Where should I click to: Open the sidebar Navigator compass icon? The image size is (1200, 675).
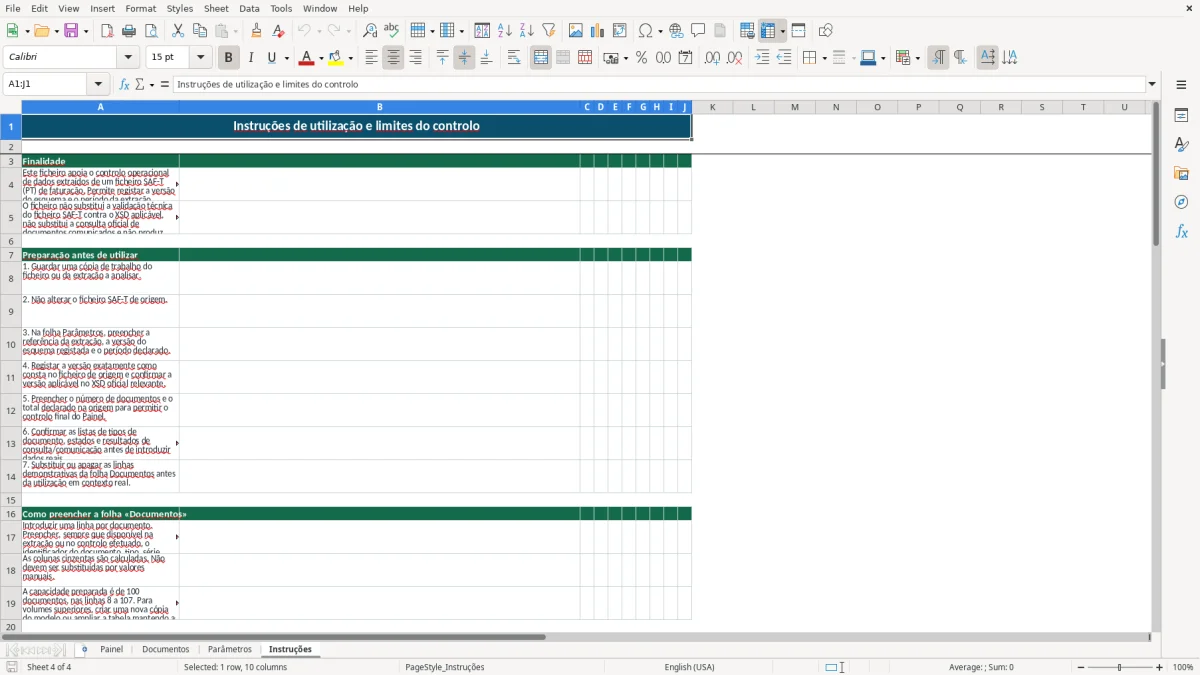pos(1181,202)
